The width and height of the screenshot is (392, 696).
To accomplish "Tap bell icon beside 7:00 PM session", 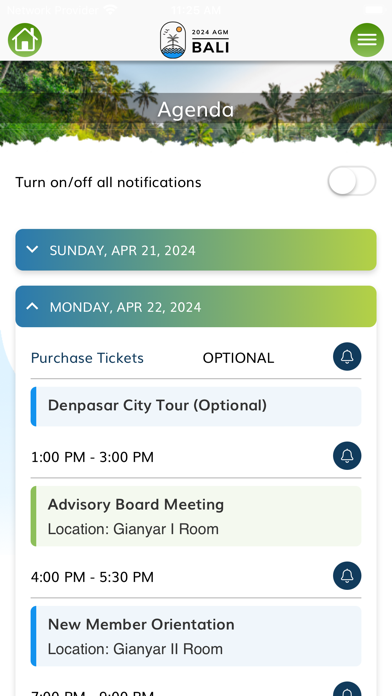I will tap(347, 689).
